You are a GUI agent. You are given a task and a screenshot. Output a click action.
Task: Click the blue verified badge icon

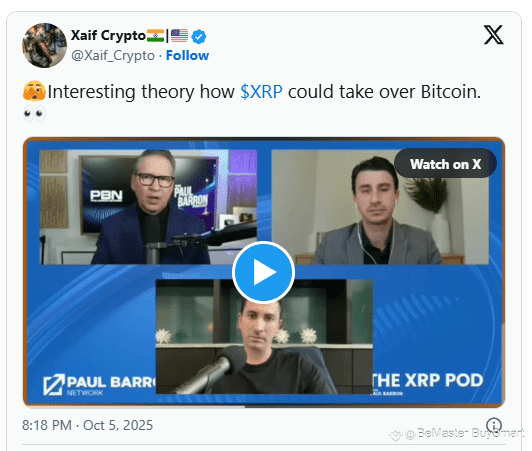(x=198, y=36)
